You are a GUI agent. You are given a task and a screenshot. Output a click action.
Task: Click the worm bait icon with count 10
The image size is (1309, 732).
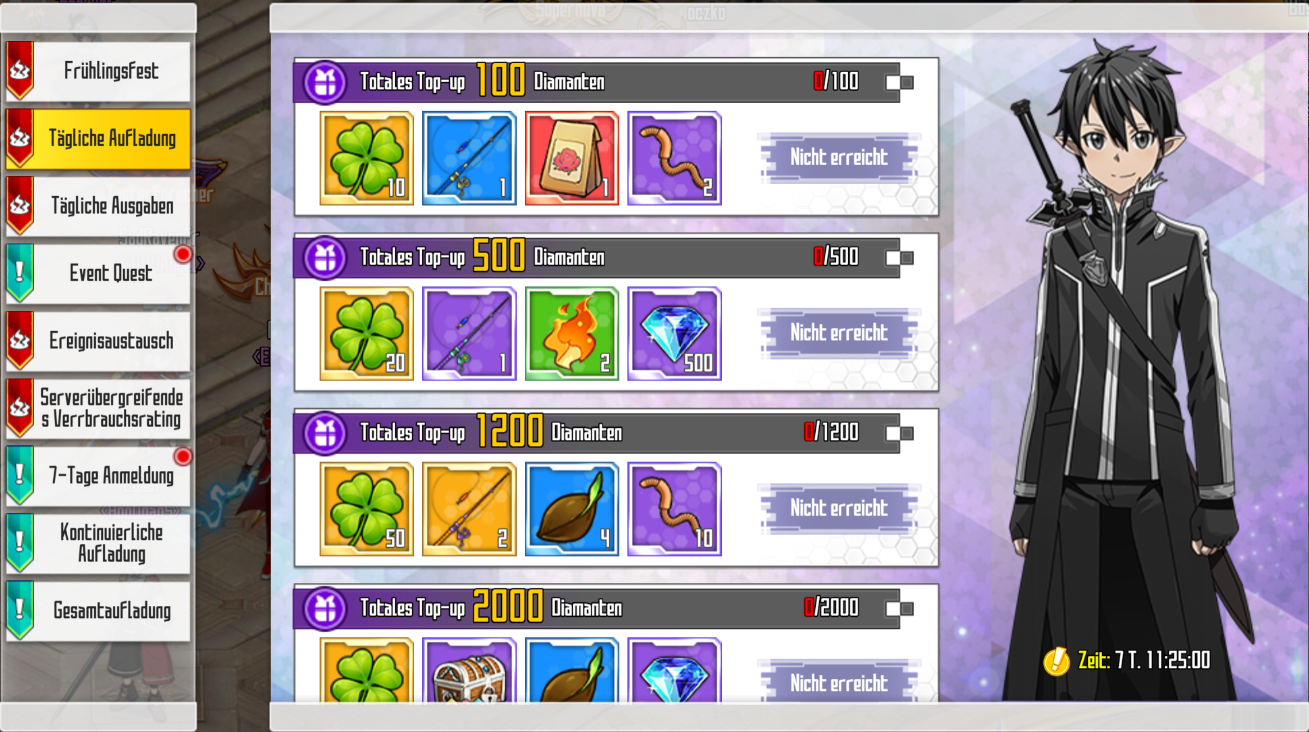(674, 509)
